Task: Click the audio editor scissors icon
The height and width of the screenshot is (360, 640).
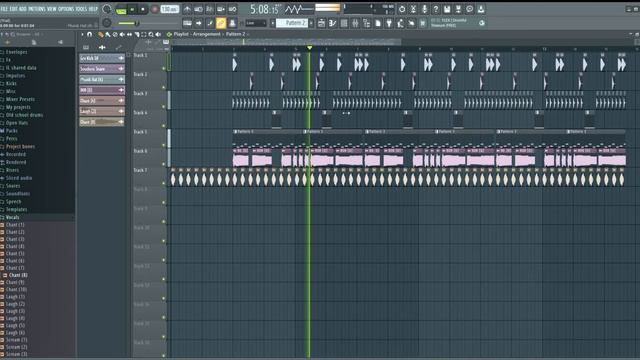Action: (x=413, y=9)
